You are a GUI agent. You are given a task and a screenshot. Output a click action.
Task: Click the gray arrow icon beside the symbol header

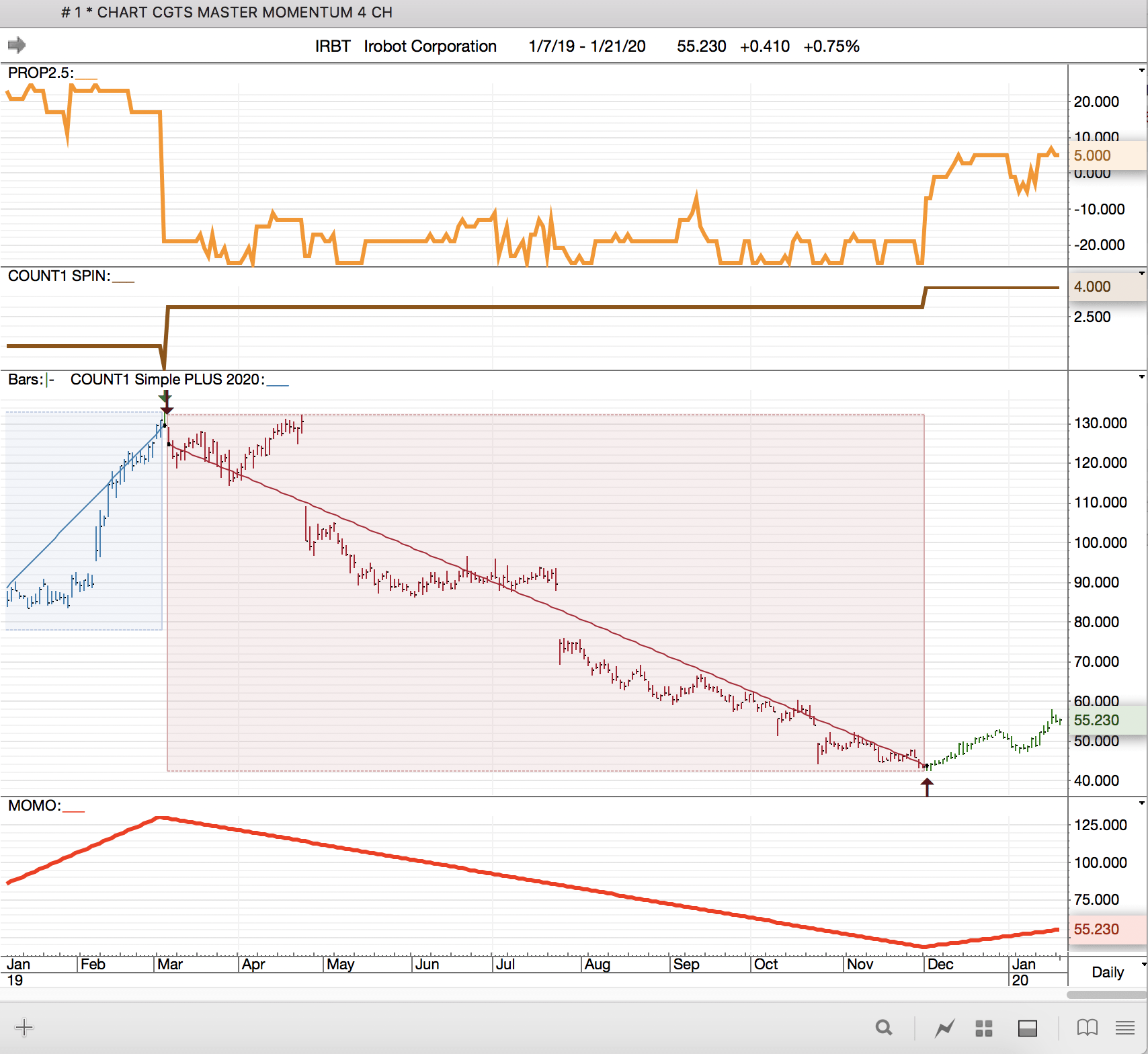click(17, 45)
